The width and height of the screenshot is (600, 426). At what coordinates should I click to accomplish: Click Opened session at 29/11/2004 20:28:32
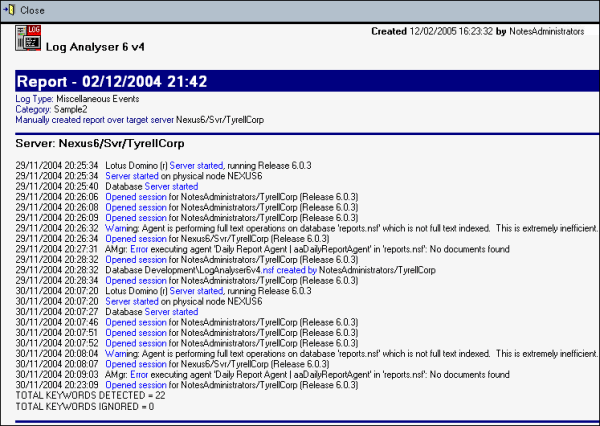pos(136,260)
